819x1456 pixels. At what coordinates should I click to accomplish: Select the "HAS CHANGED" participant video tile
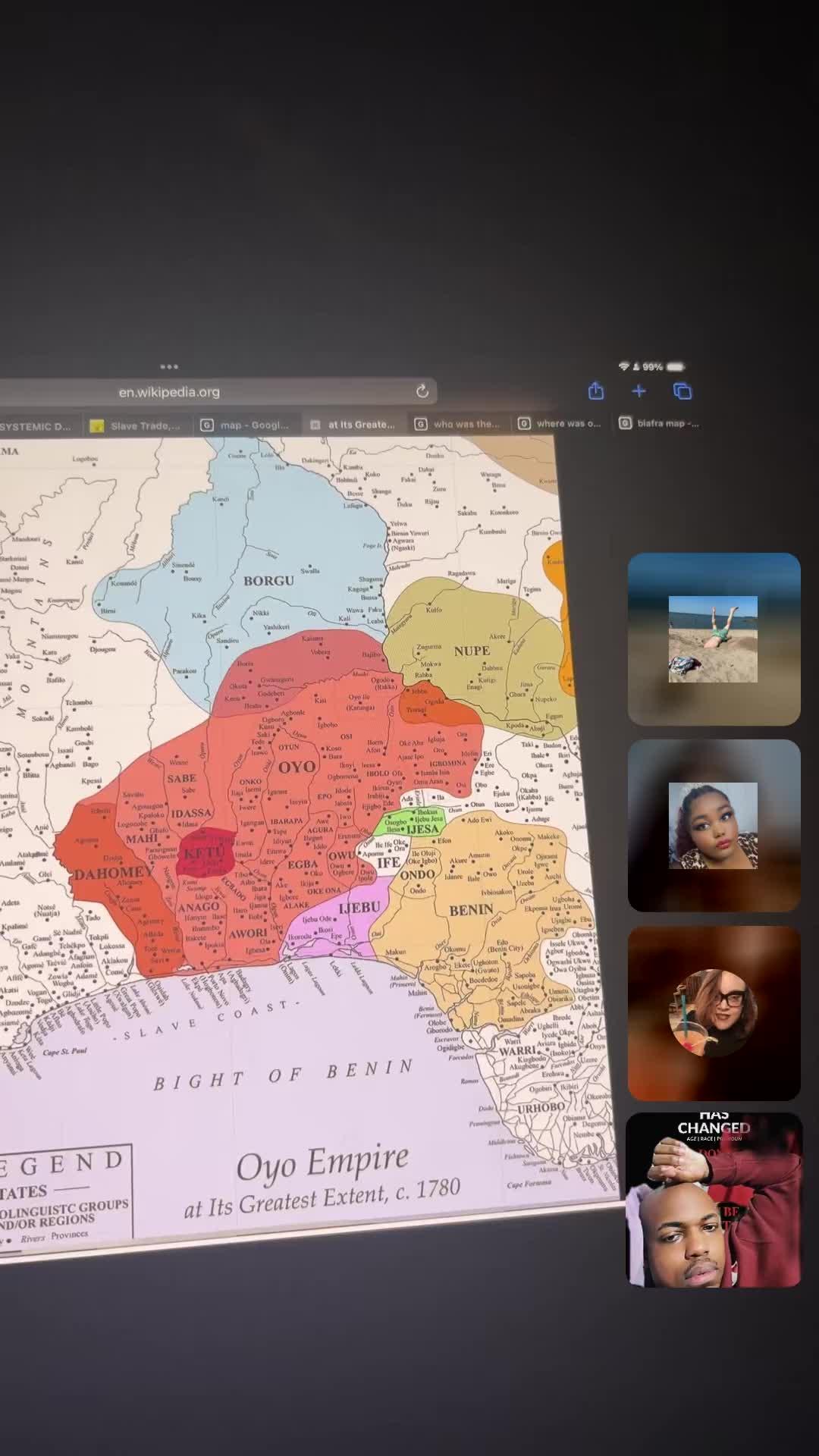tap(714, 1200)
